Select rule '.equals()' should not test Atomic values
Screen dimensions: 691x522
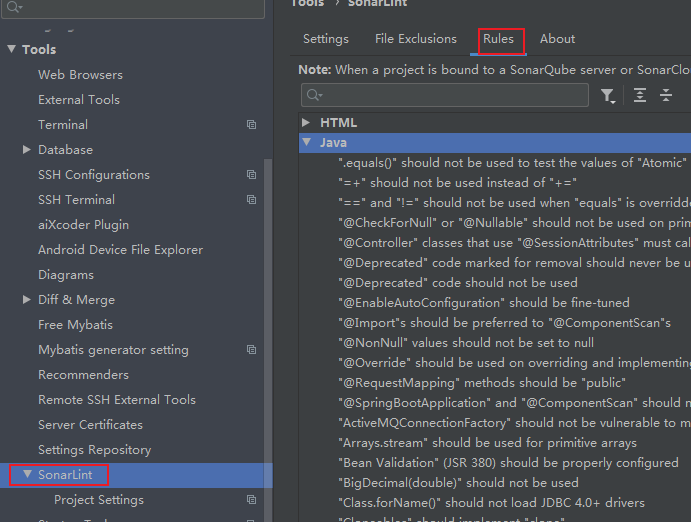coord(512,163)
